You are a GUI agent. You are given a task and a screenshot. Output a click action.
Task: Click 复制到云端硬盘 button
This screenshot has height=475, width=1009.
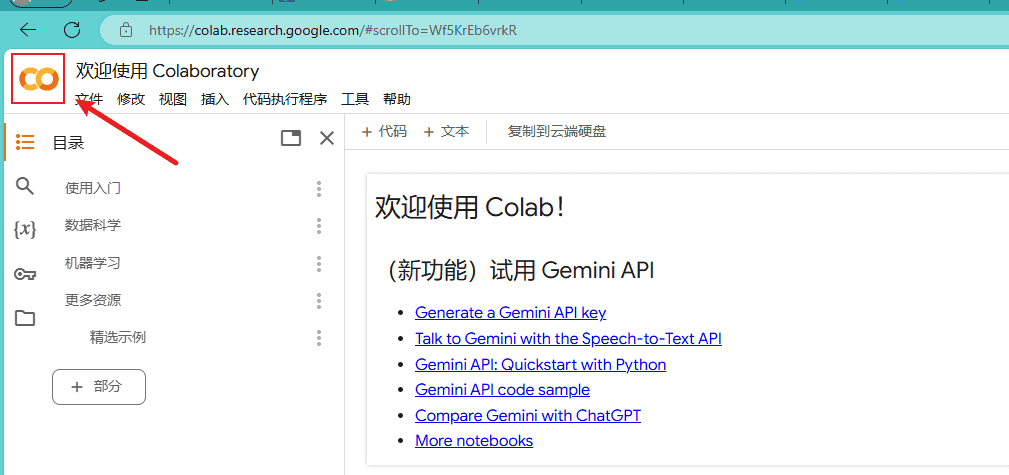coord(557,132)
